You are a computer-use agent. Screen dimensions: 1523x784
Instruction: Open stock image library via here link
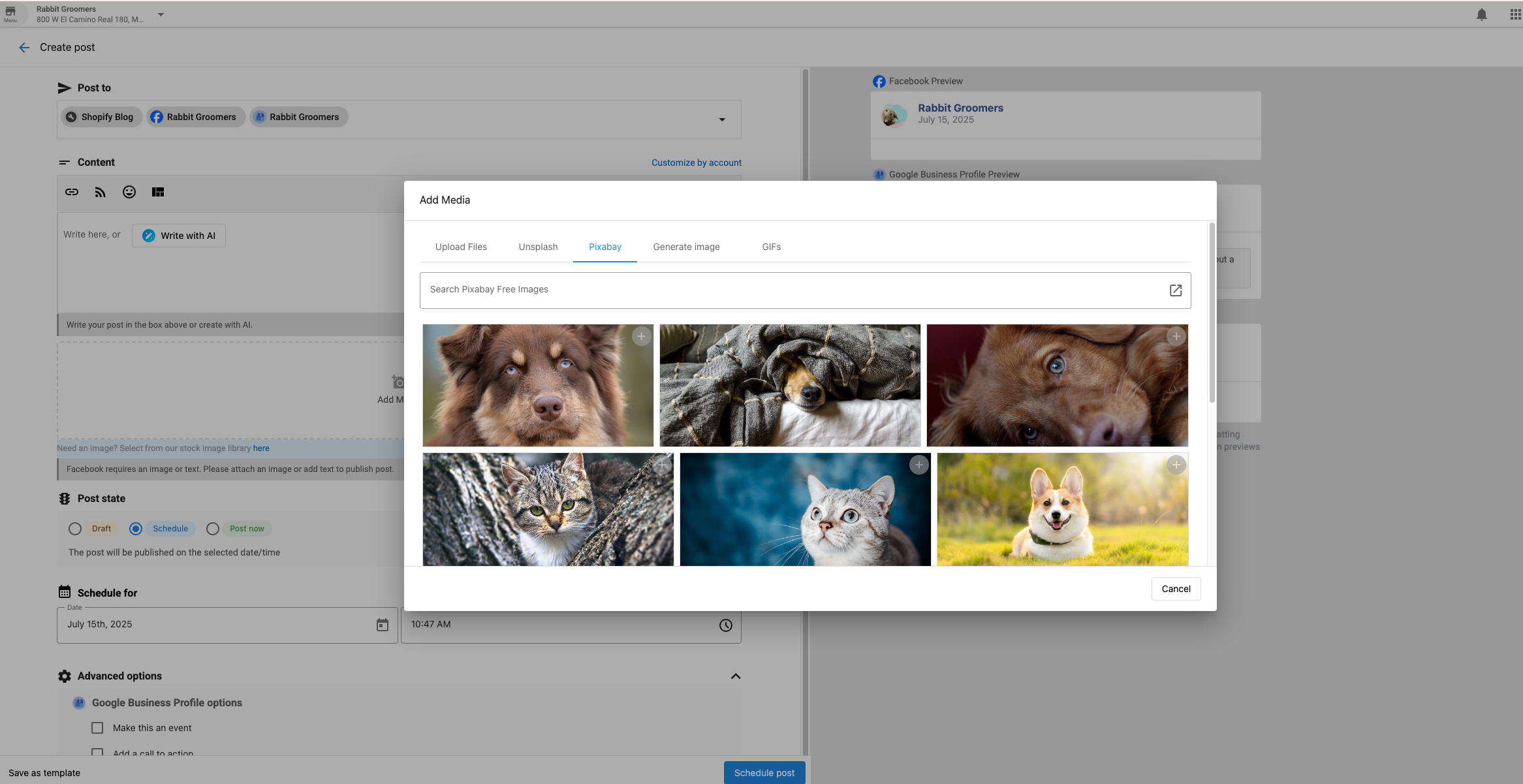261,448
